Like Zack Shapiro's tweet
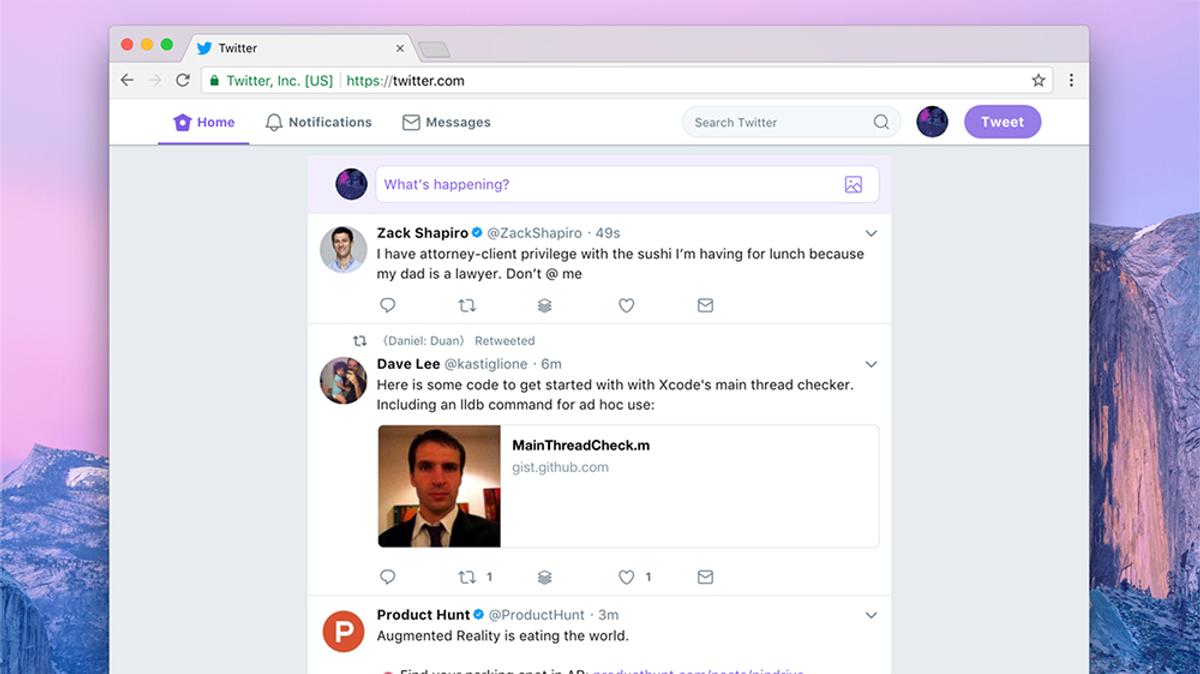 626,305
